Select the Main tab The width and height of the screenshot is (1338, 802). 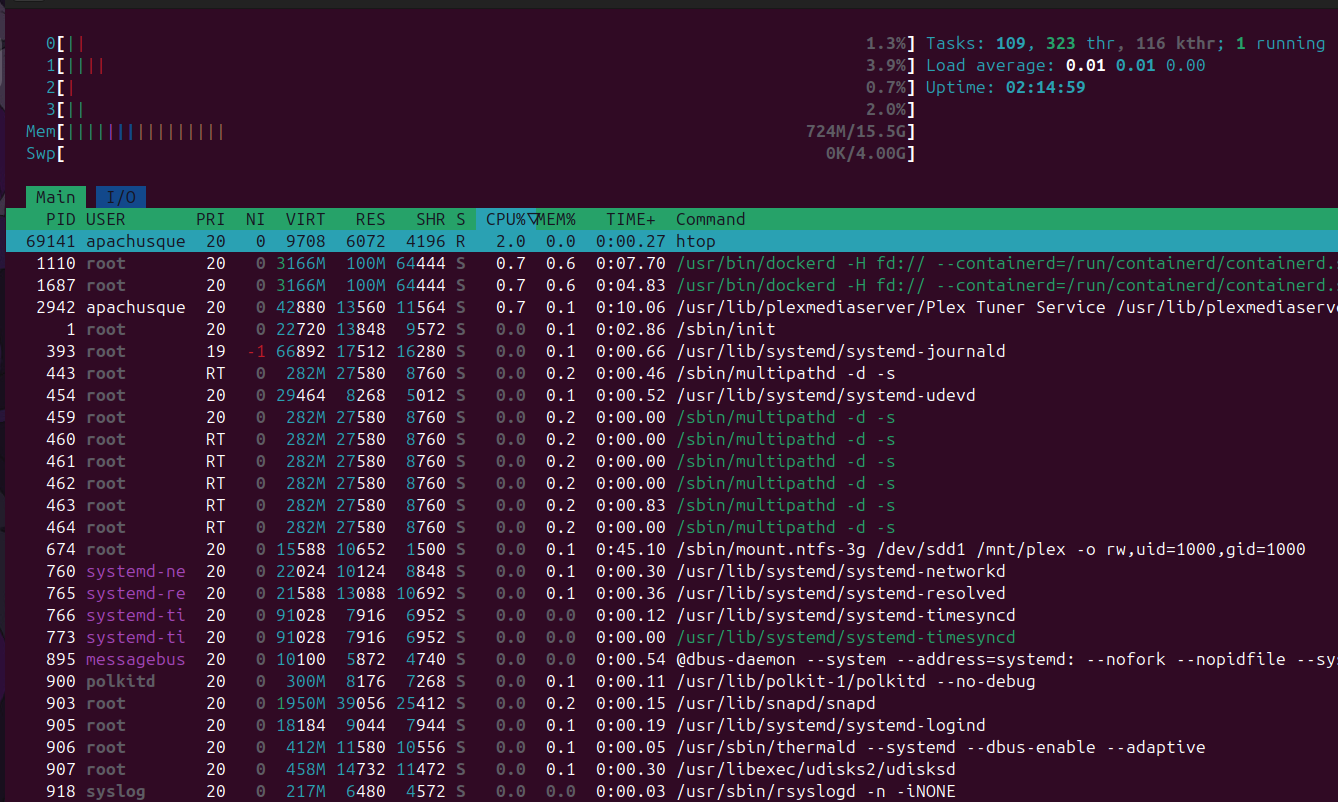[x=55, y=197]
